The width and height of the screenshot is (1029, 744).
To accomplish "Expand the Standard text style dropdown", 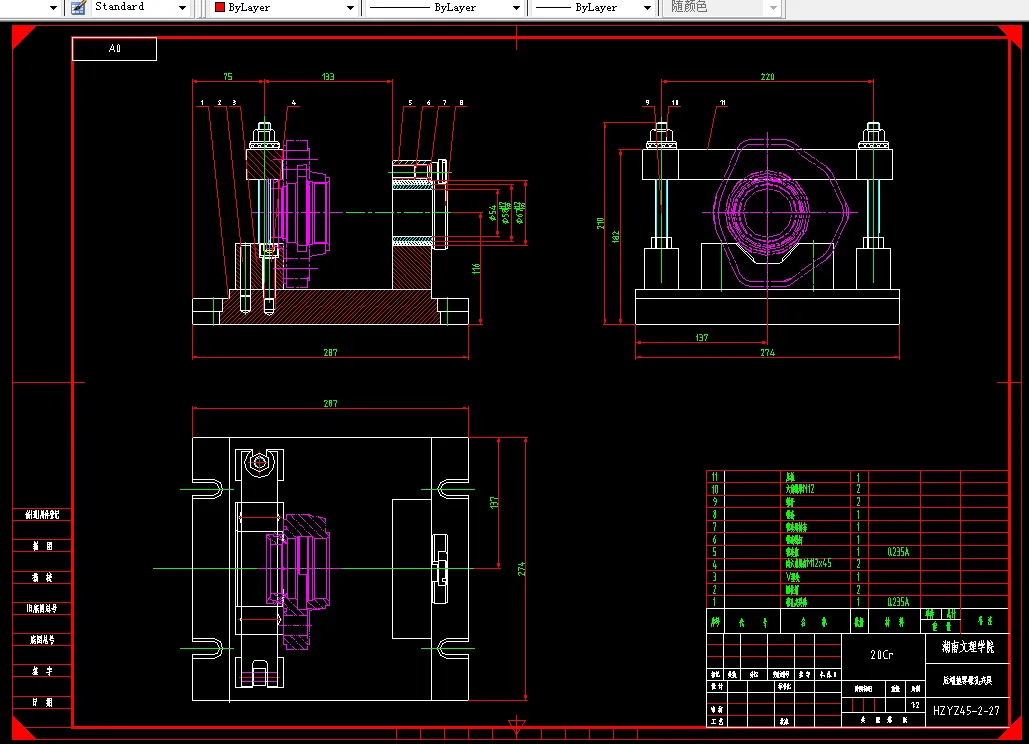I will [x=182, y=8].
